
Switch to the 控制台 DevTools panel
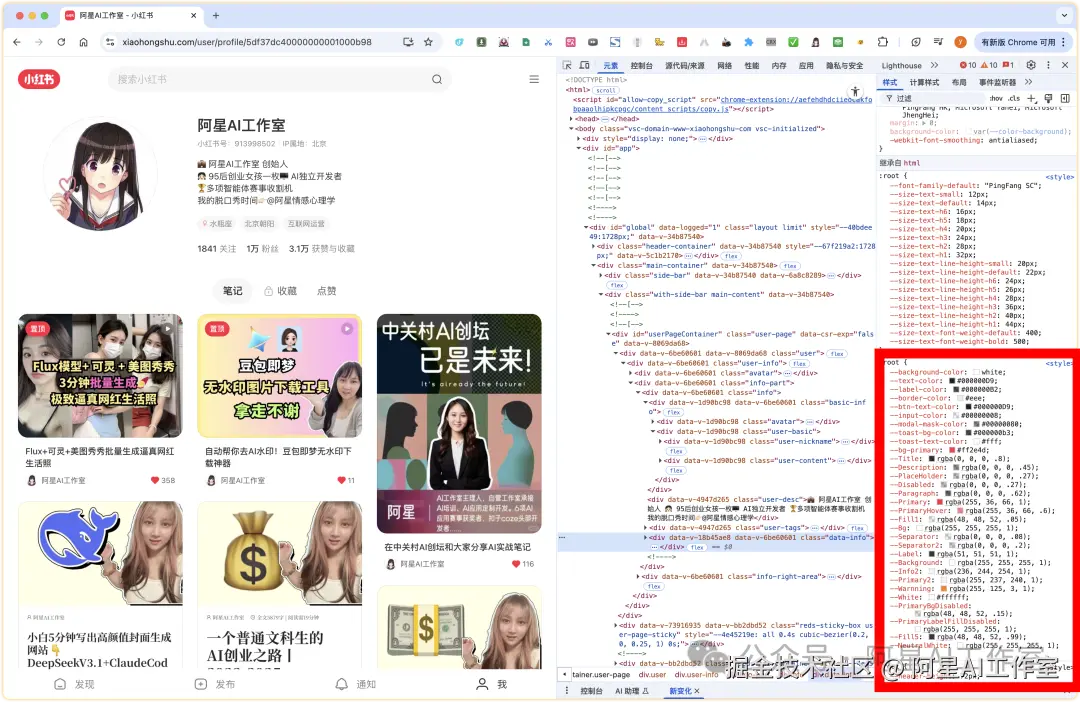(641, 65)
